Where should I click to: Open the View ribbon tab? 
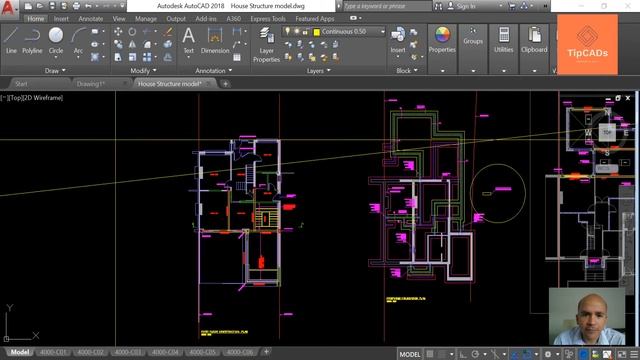click(x=119, y=19)
